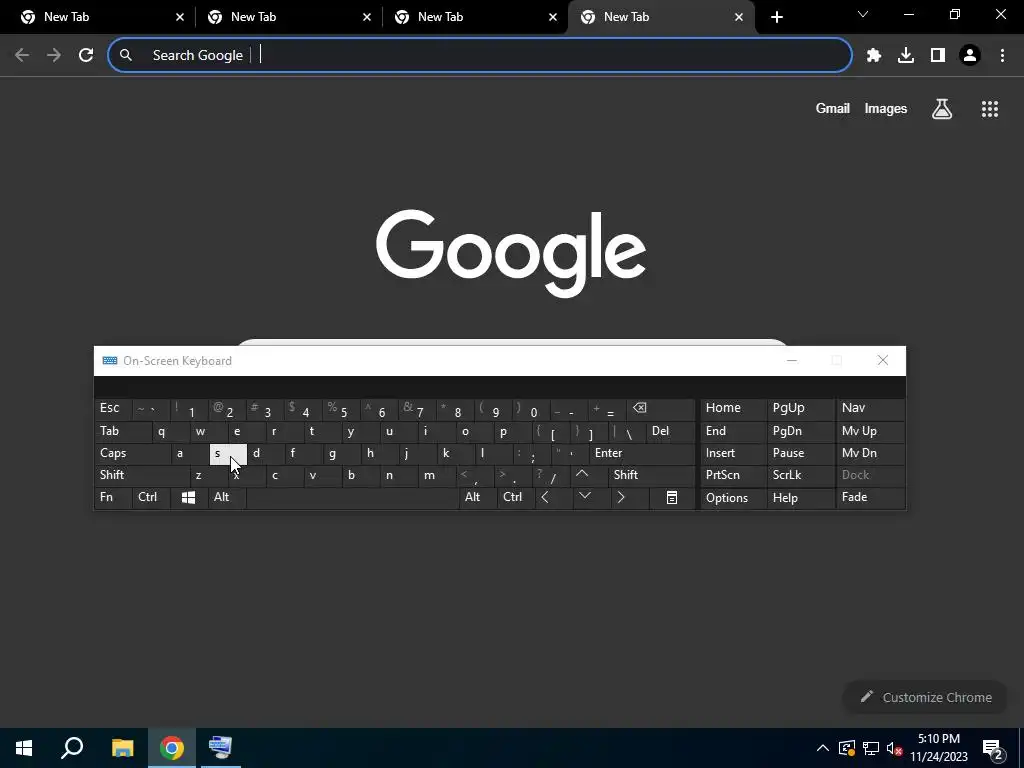Toggle the right Shift key on keyboard
This screenshot has height=768, width=1024.
[x=652, y=475]
